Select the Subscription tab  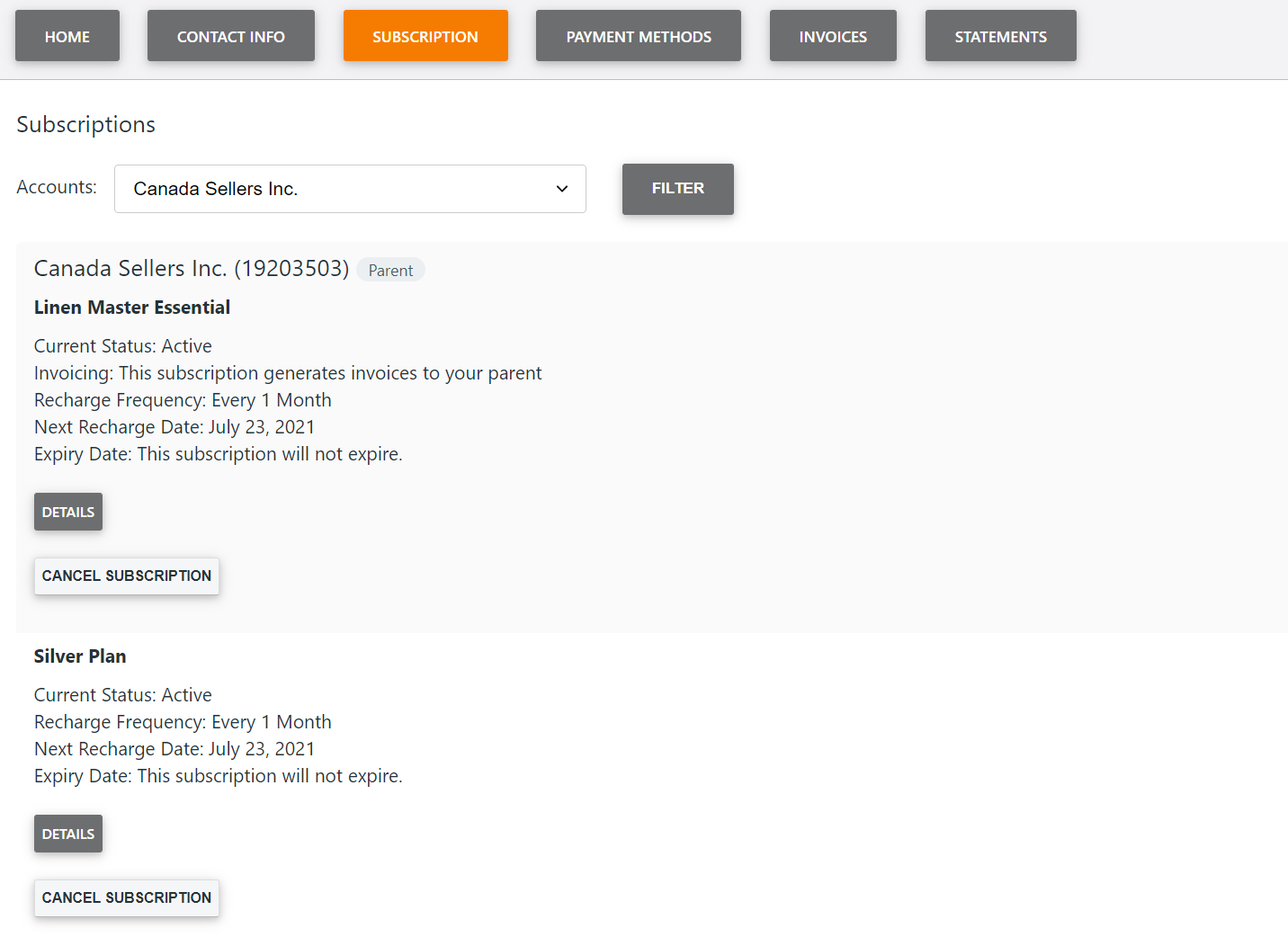425,36
